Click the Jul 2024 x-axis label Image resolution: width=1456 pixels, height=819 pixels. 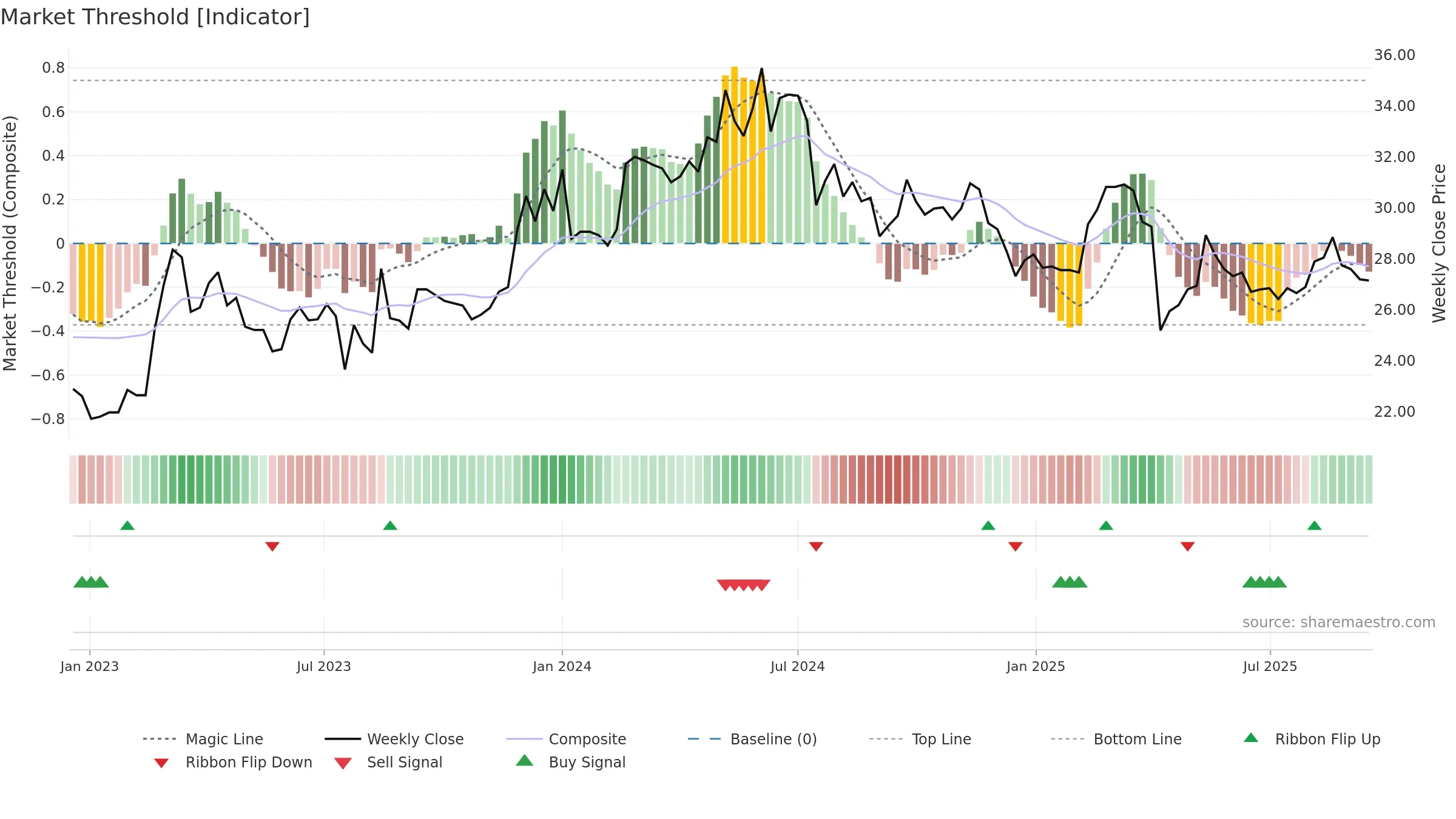pyautogui.click(x=798, y=667)
